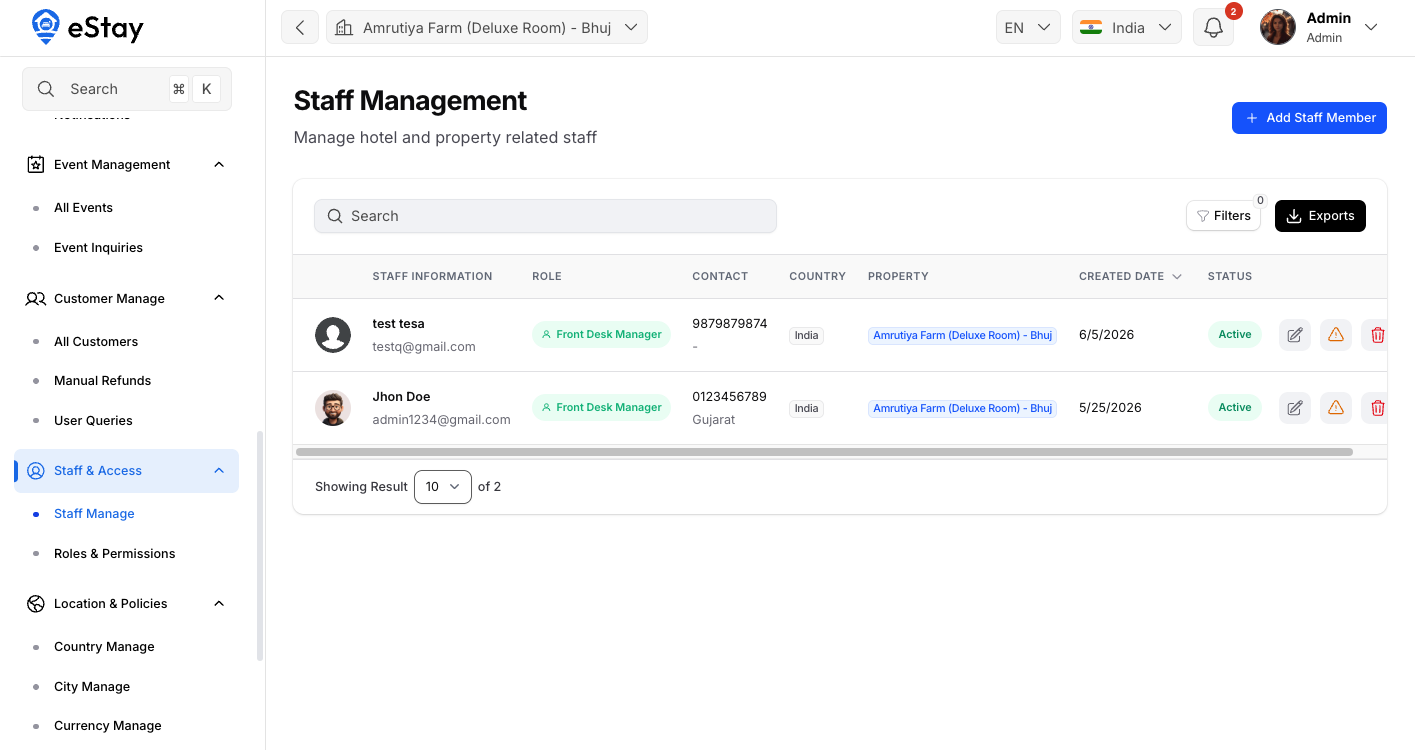
Task: Open Country Manage in sidebar
Action: pyautogui.click(x=104, y=647)
